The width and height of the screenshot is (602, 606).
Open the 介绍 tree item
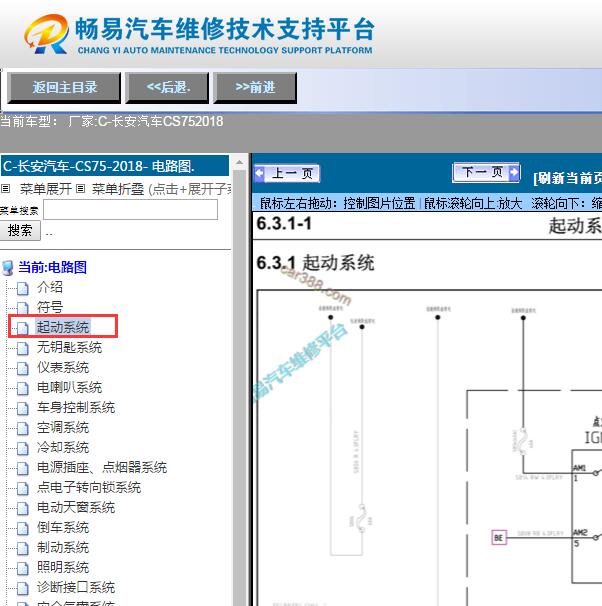(x=49, y=287)
